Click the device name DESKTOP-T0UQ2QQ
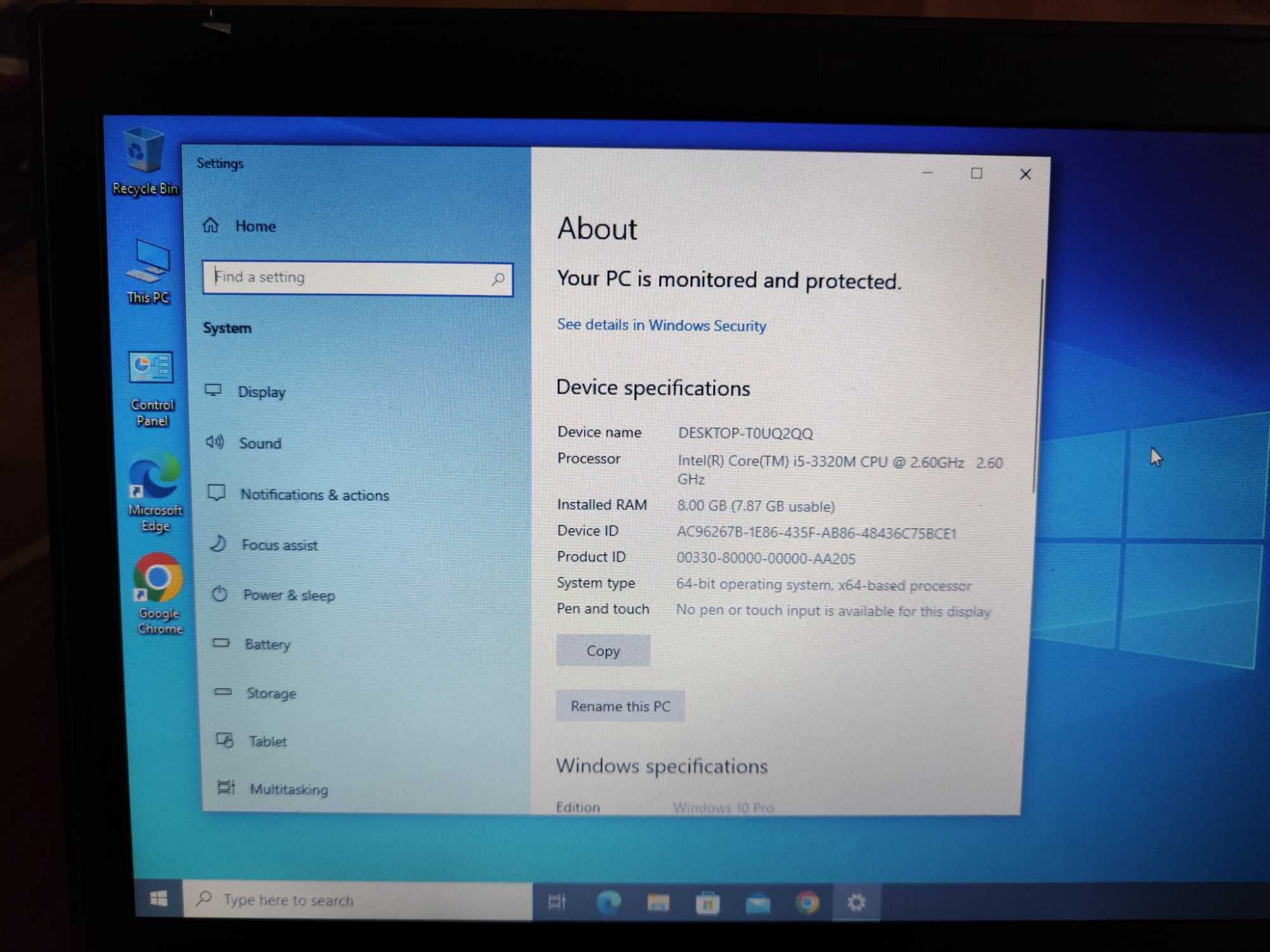 [745, 433]
